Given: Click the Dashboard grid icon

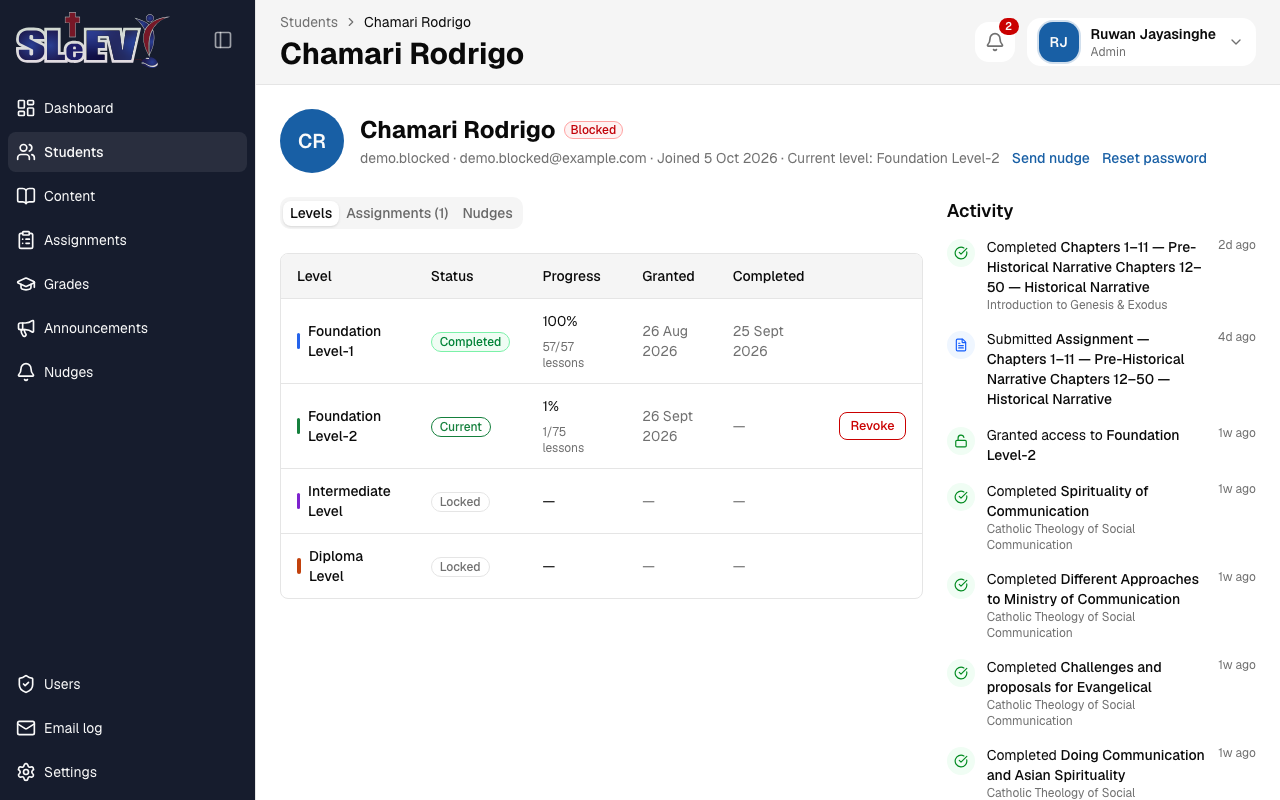Looking at the screenshot, I should tap(26, 108).
